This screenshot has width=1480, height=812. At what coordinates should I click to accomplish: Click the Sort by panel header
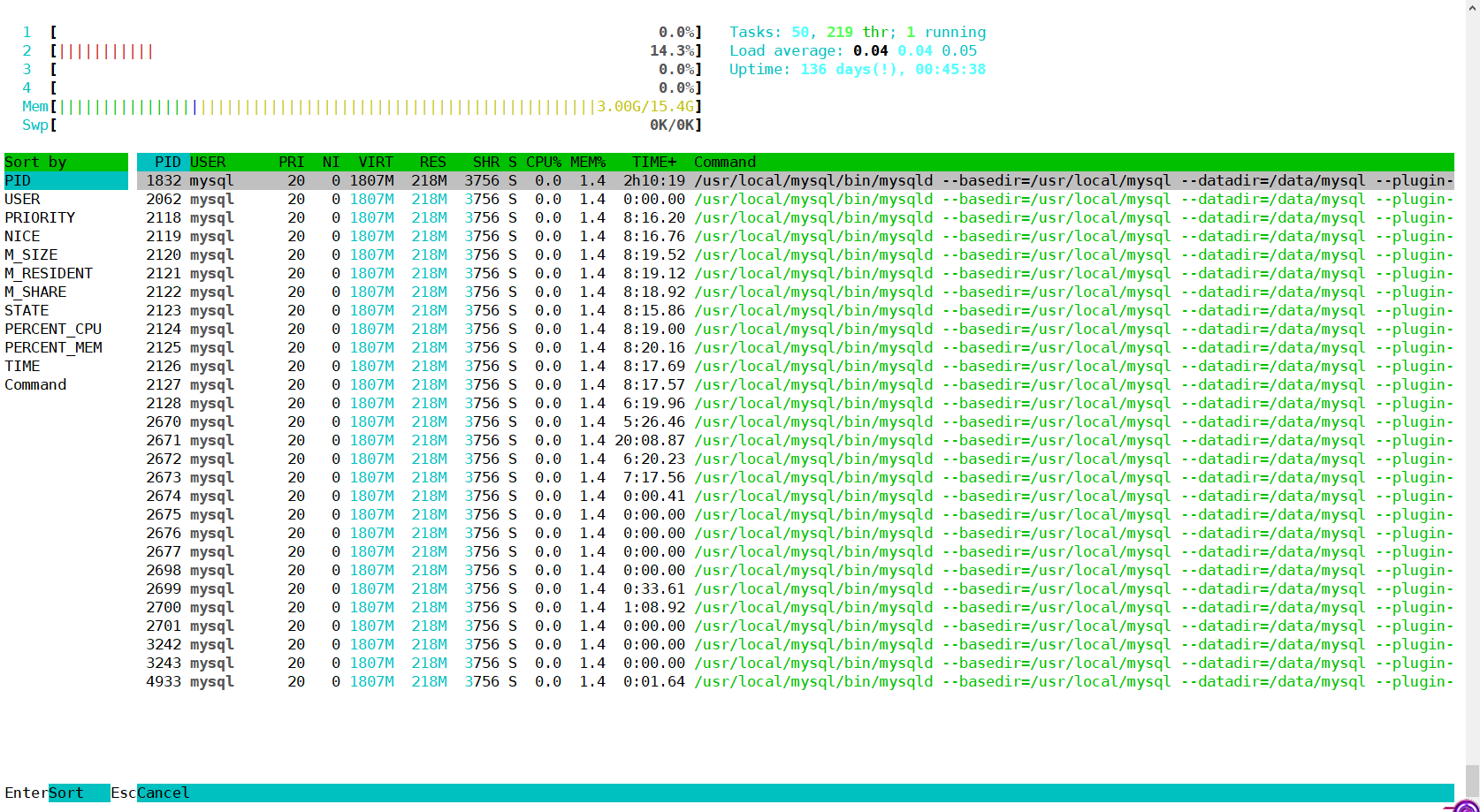coord(66,162)
